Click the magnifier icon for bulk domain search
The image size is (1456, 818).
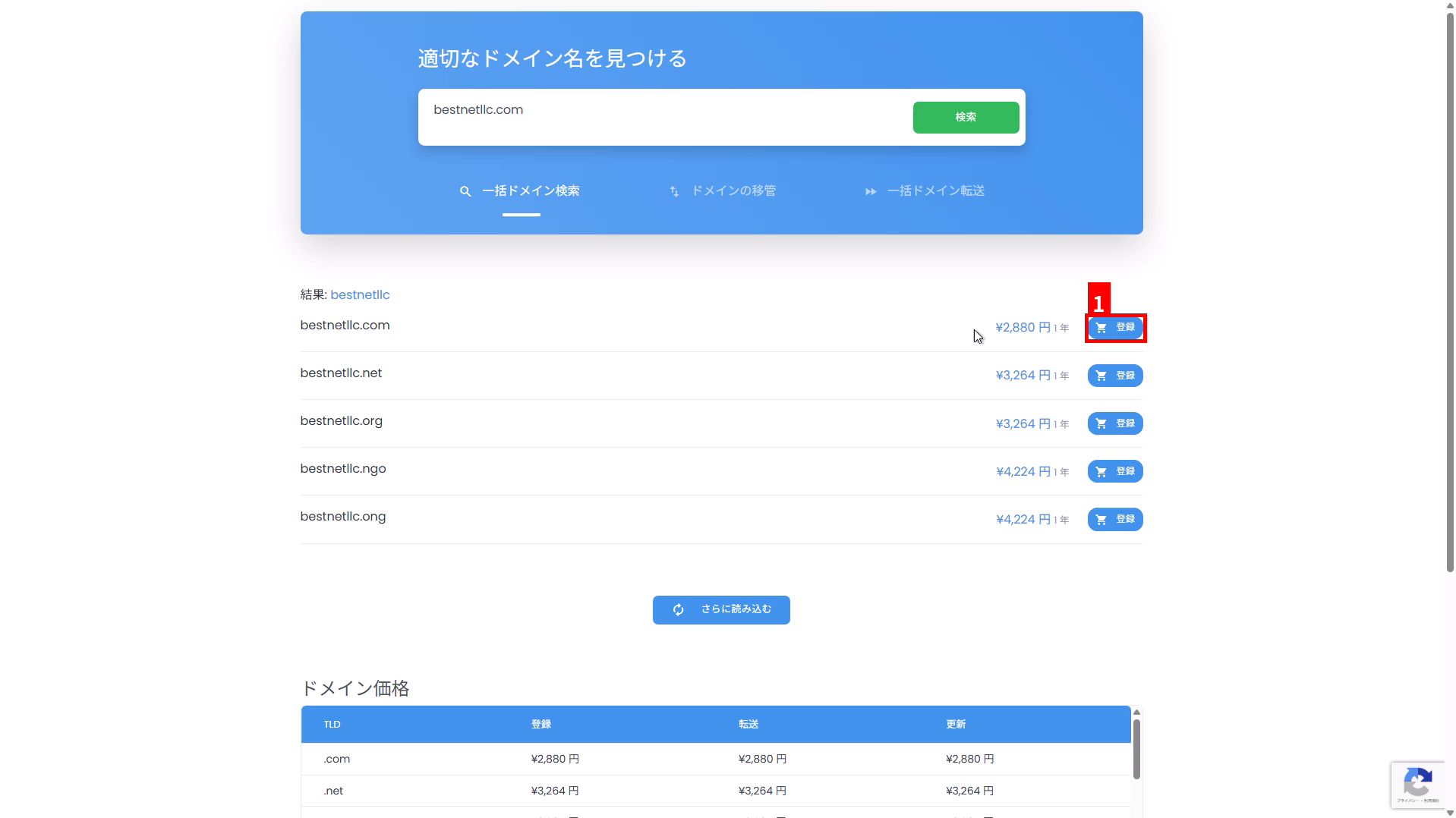click(x=465, y=191)
